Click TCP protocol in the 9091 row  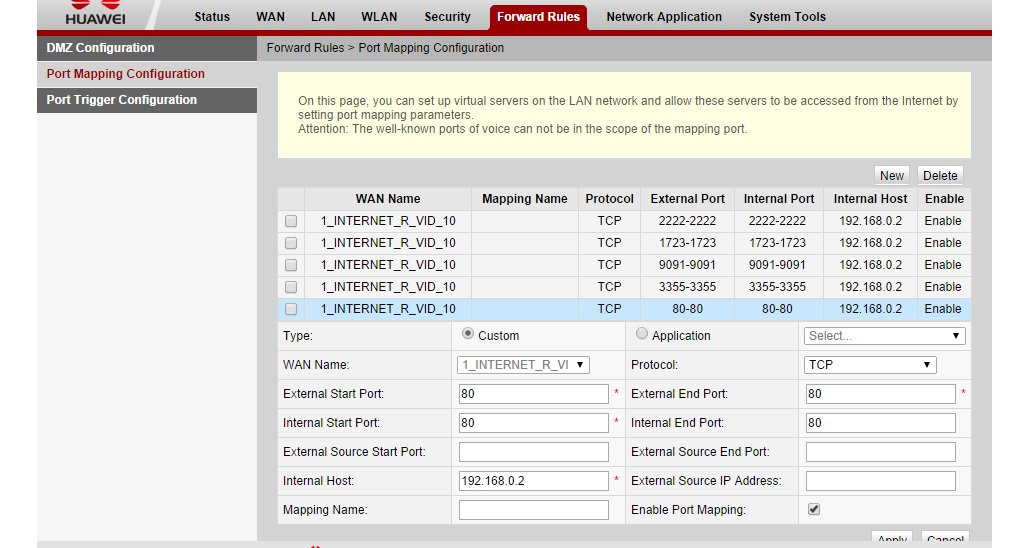[x=609, y=265]
